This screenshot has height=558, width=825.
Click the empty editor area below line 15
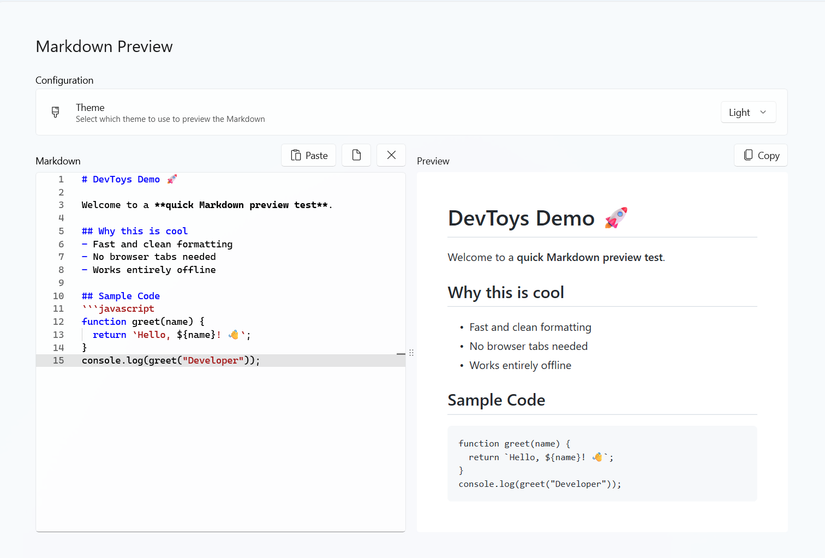pyautogui.click(x=220, y=449)
